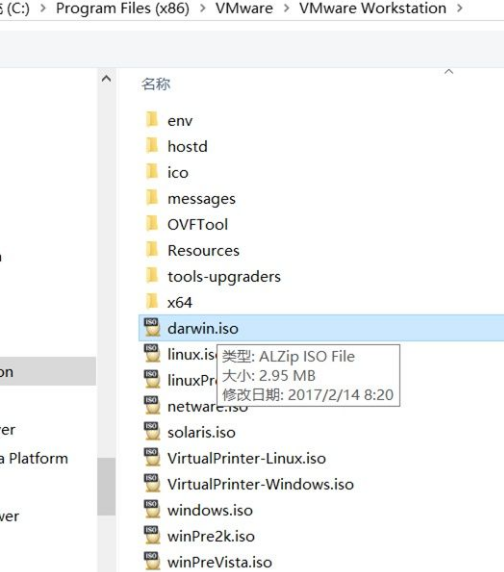This screenshot has height=572, width=504.
Task: Select the folder name tools-upgraders
Action: pyautogui.click(x=224, y=277)
